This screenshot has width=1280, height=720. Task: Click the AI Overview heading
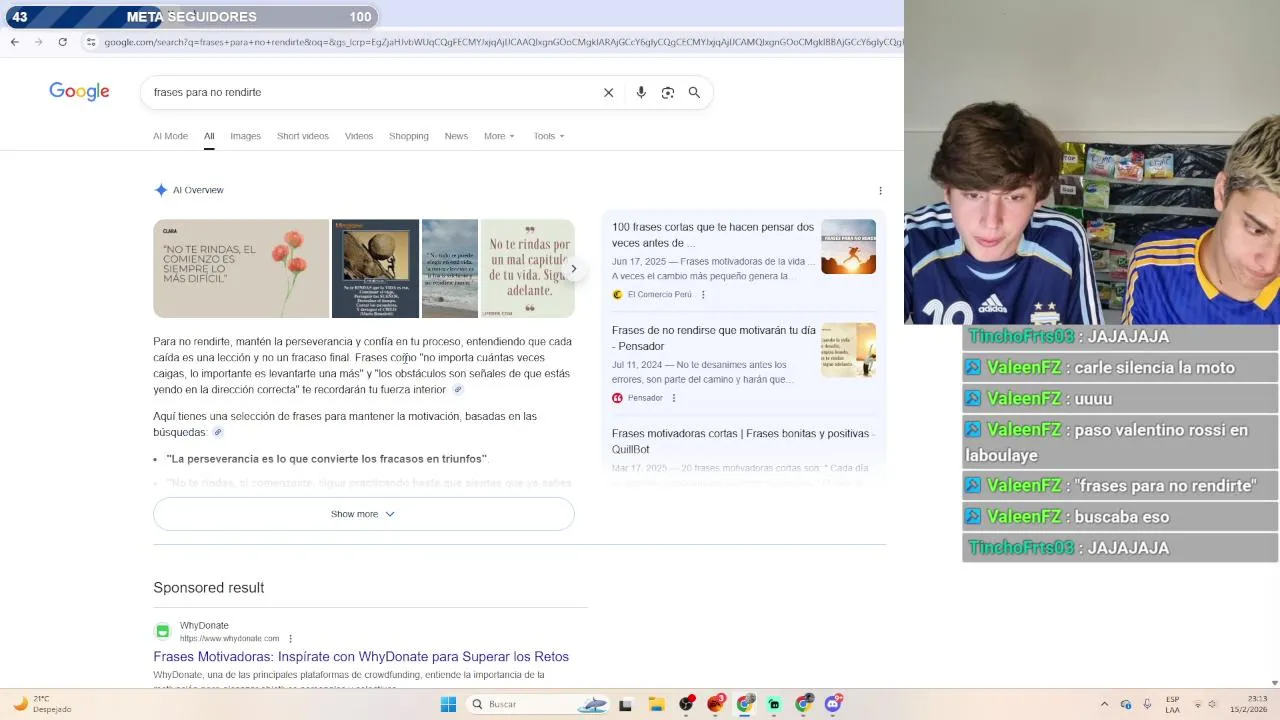click(x=198, y=190)
